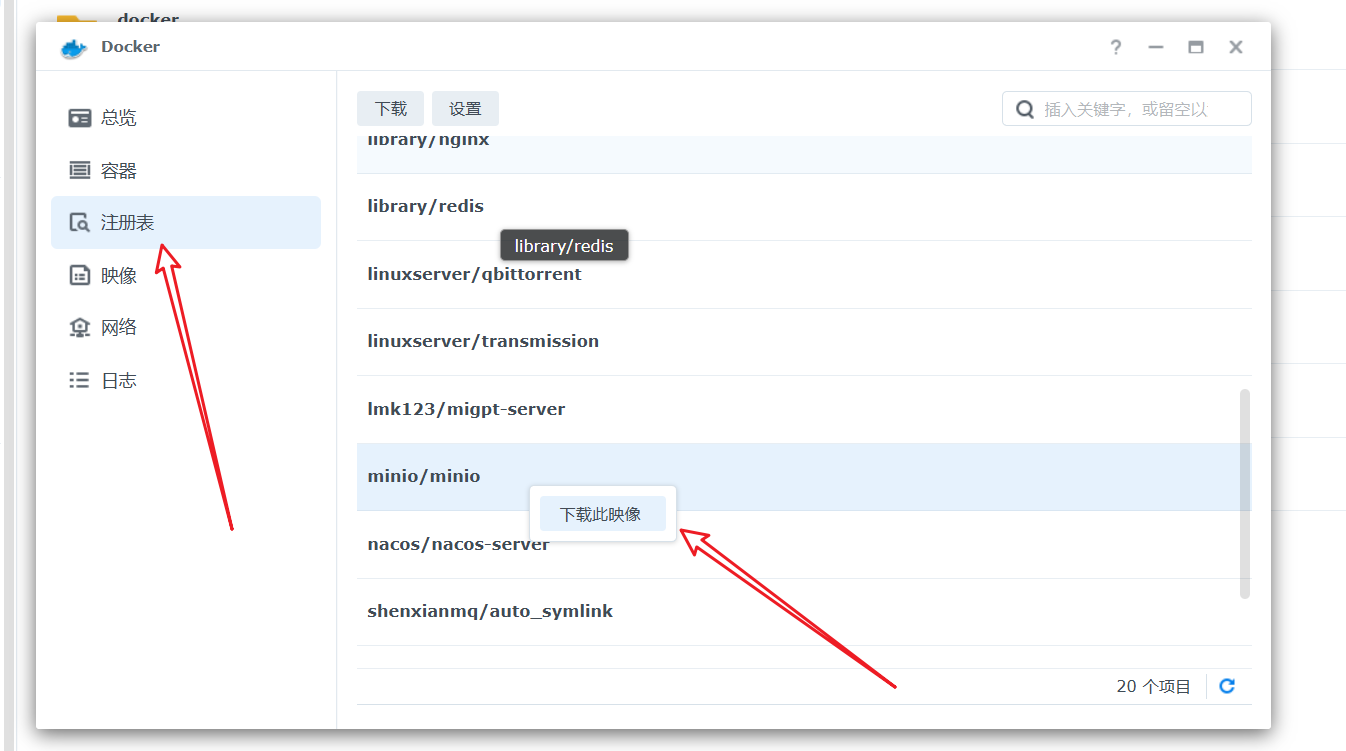Close the Docker window

1236,47
